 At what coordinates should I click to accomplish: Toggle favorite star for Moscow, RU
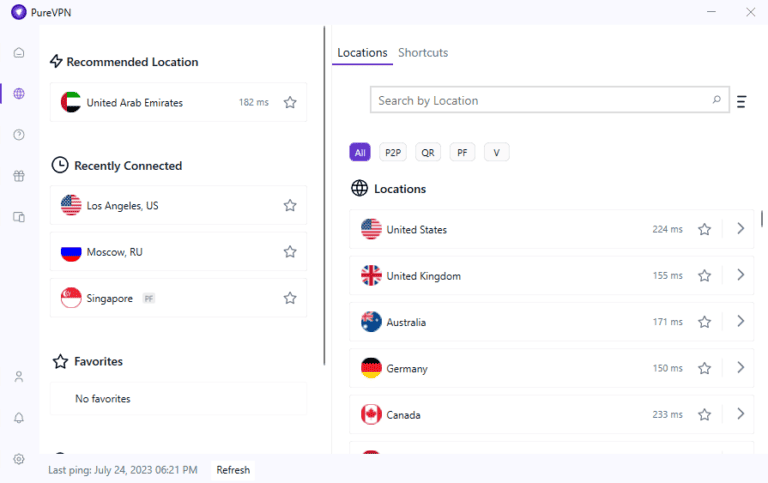(x=290, y=252)
